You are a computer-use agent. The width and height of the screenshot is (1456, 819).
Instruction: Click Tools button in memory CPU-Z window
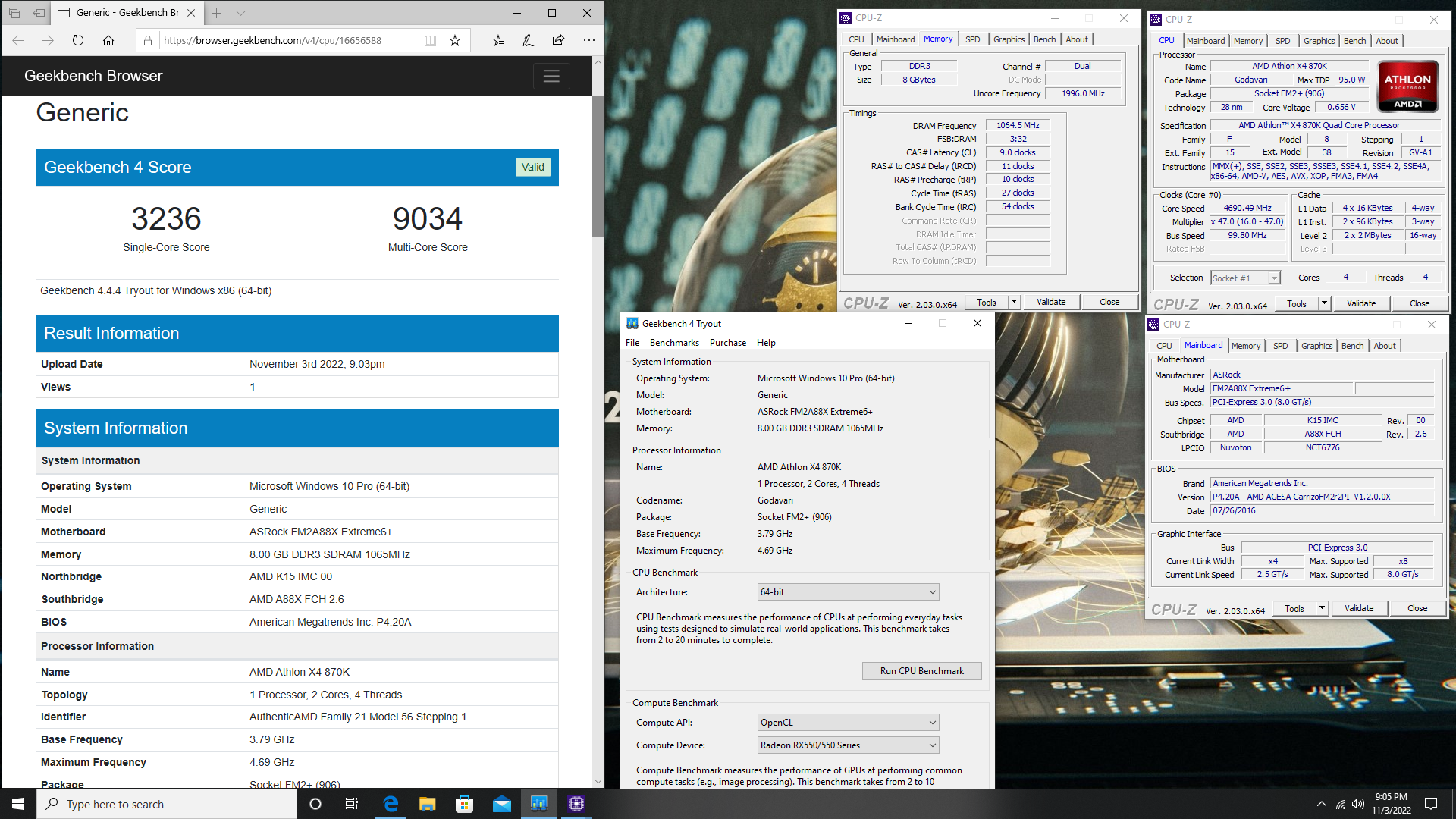987,302
